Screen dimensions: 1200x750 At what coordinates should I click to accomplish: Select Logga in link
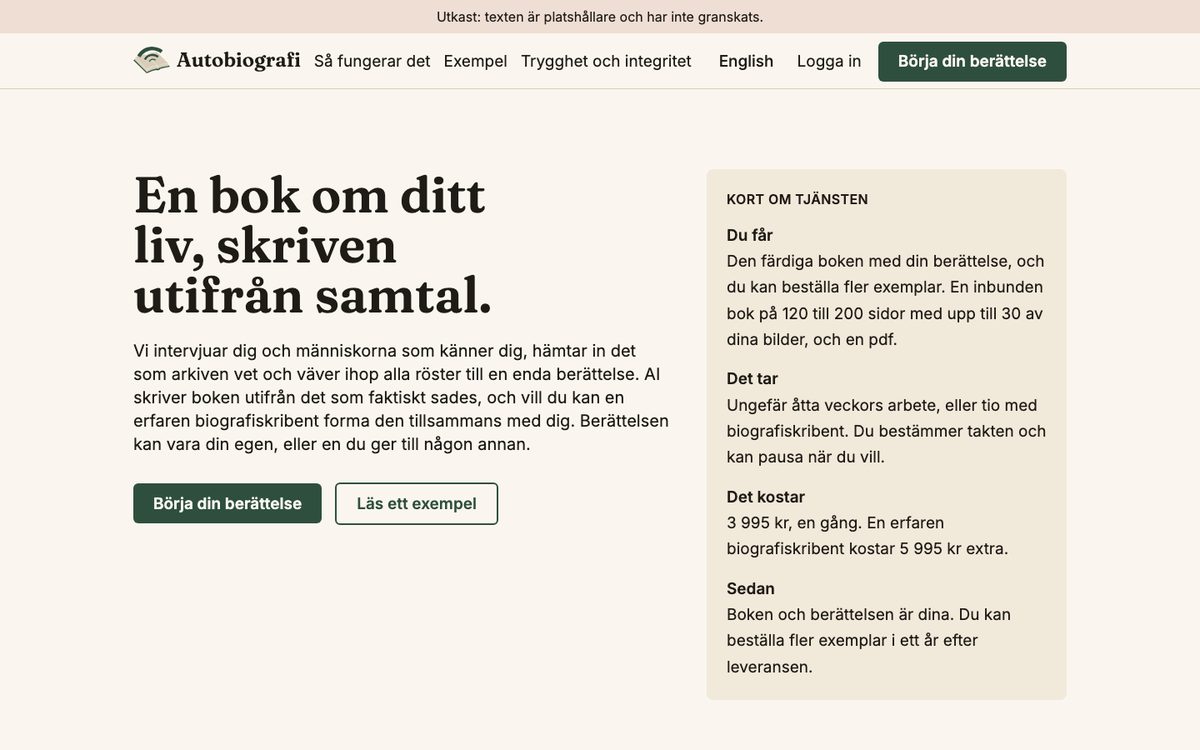point(829,61)
